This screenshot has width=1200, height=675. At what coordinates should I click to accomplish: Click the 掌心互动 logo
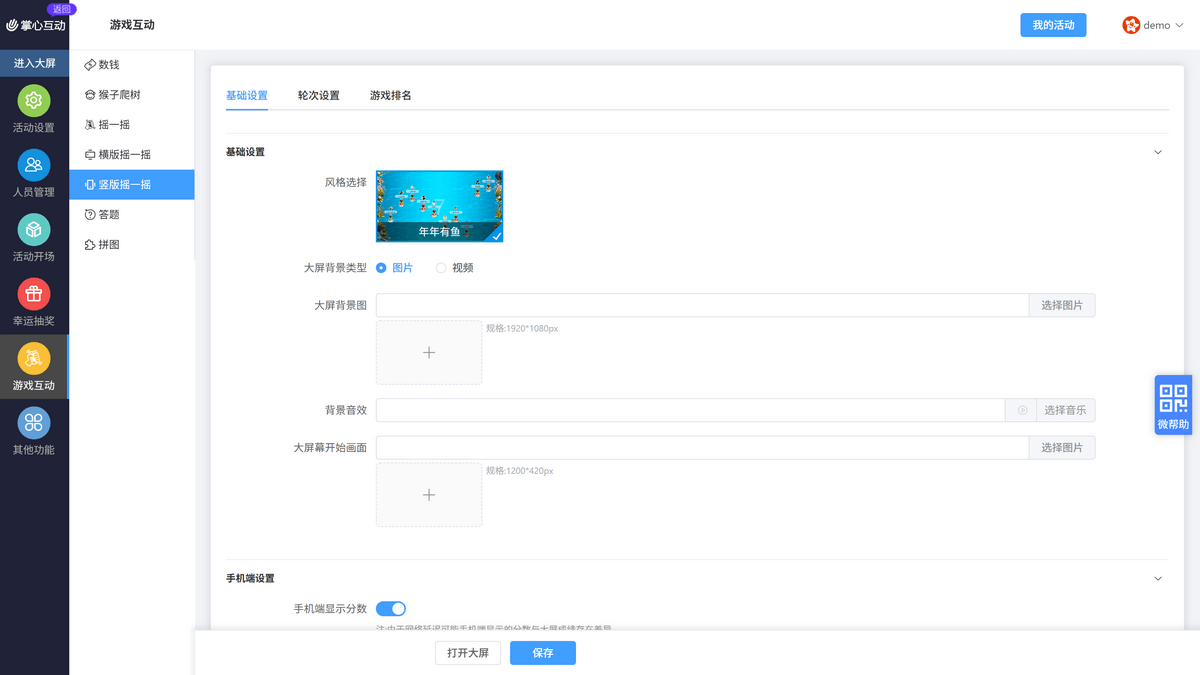coord(36,25)
